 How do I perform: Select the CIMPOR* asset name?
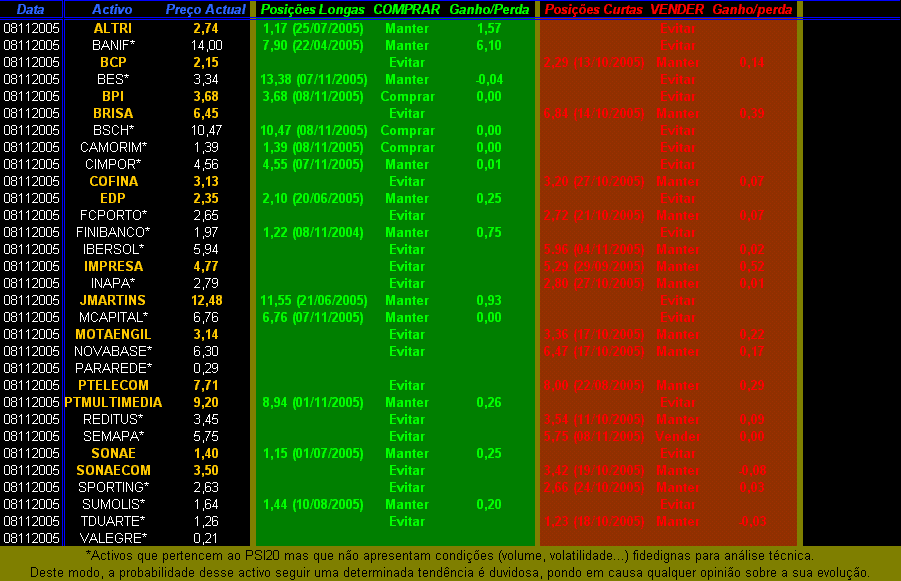113,164
